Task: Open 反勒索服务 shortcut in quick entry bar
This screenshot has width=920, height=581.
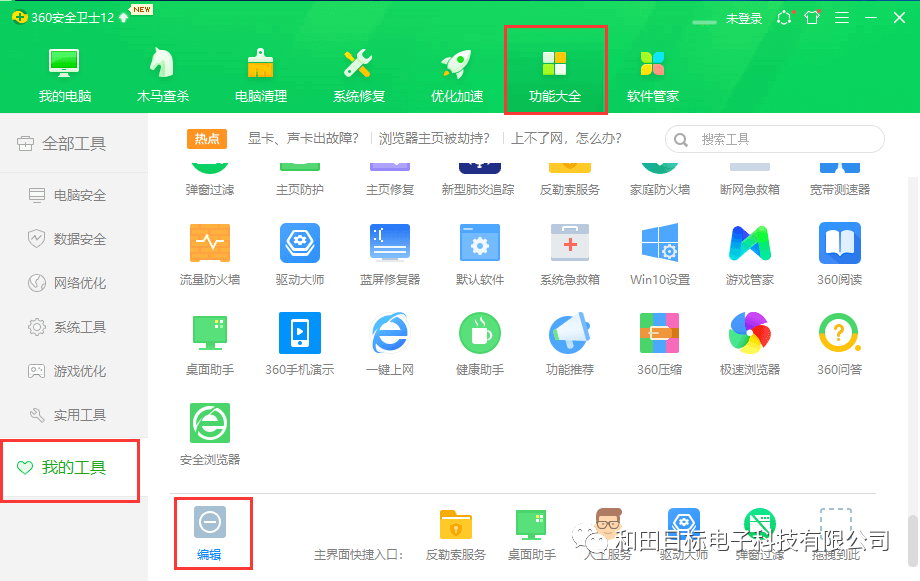Action: (456, 535)
